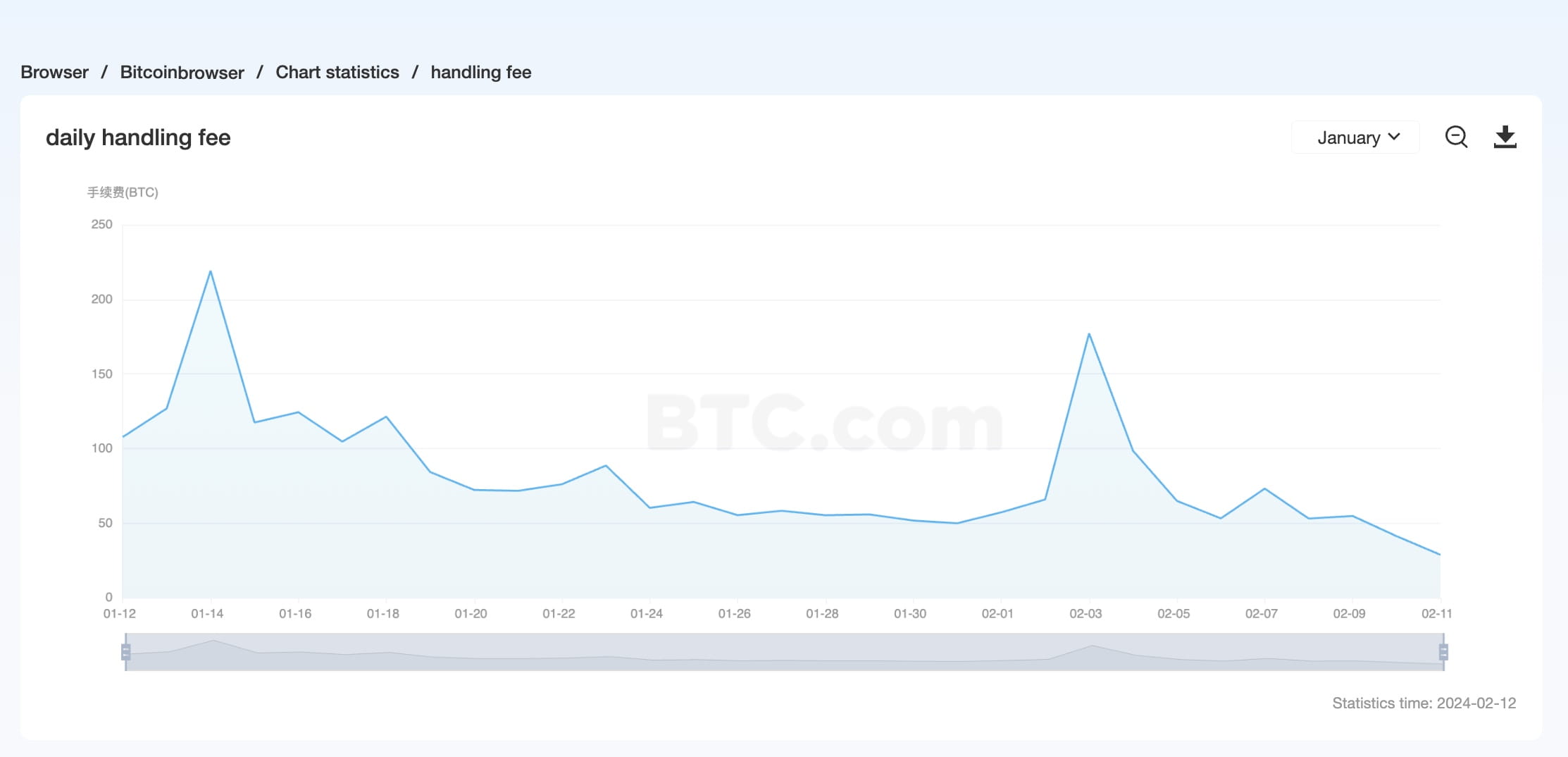1568x757 pixels.
Task: Navigate to Chart statistics breadcrumb
Action: [337, 72]
